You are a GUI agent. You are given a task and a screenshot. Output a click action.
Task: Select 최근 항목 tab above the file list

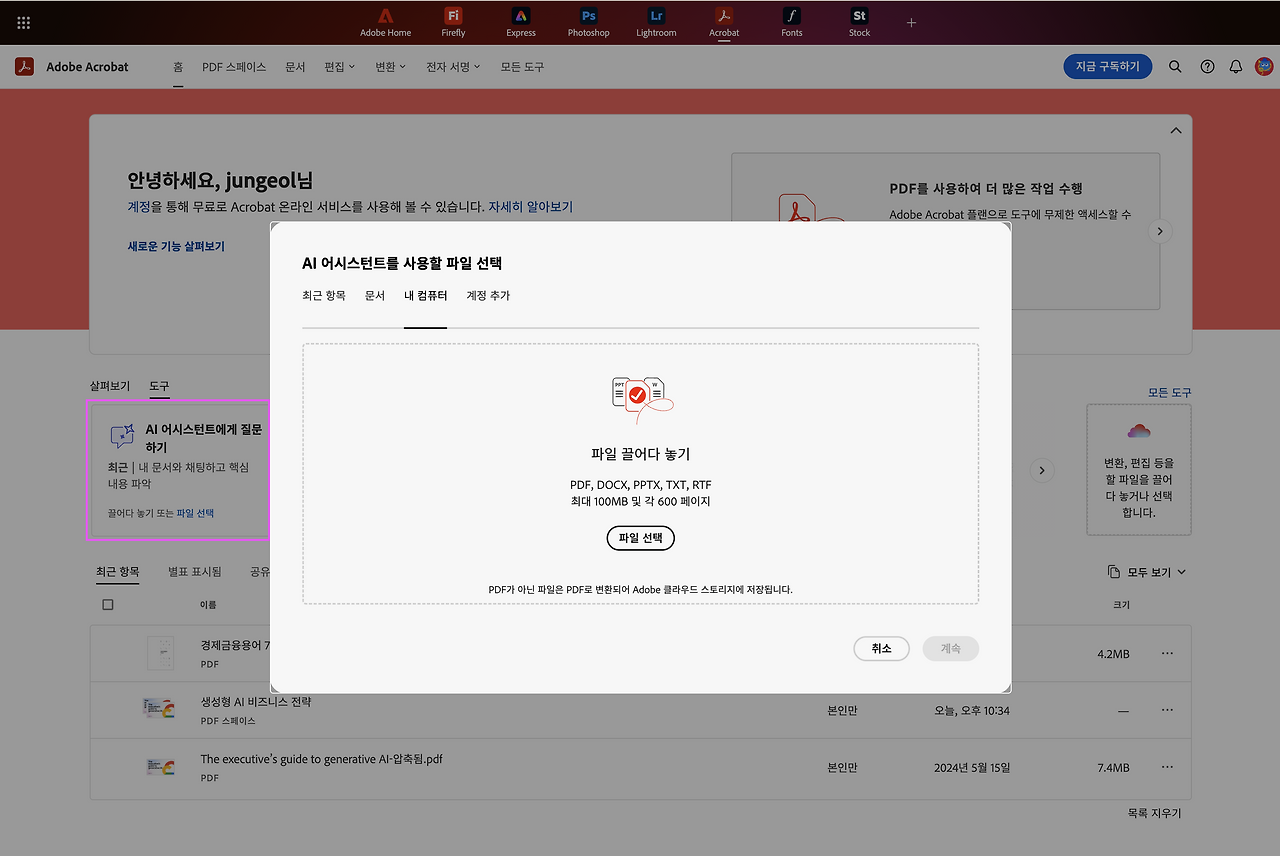tap(117, 572)
